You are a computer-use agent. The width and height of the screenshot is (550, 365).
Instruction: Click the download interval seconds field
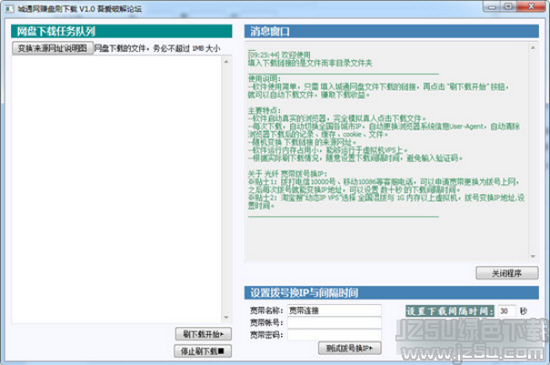pos(507,311)
